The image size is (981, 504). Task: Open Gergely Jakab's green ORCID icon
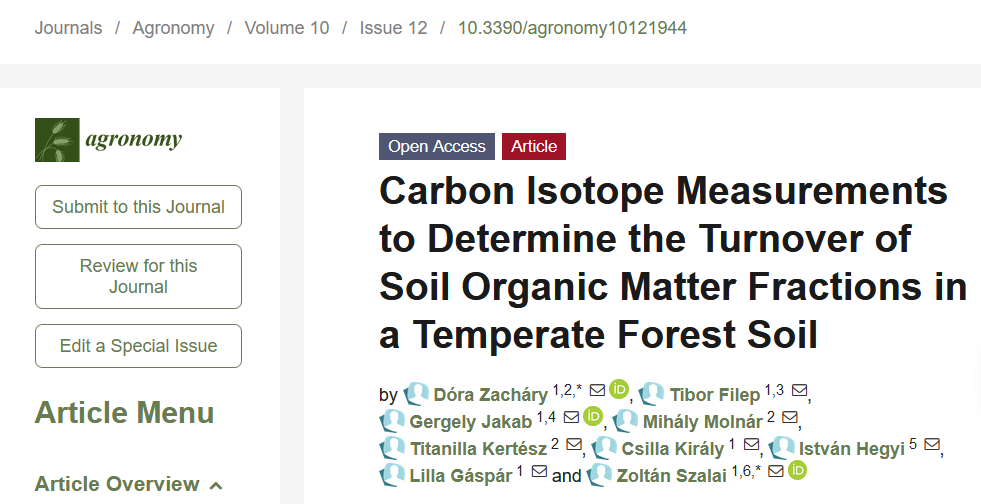[x=592, y=416]
